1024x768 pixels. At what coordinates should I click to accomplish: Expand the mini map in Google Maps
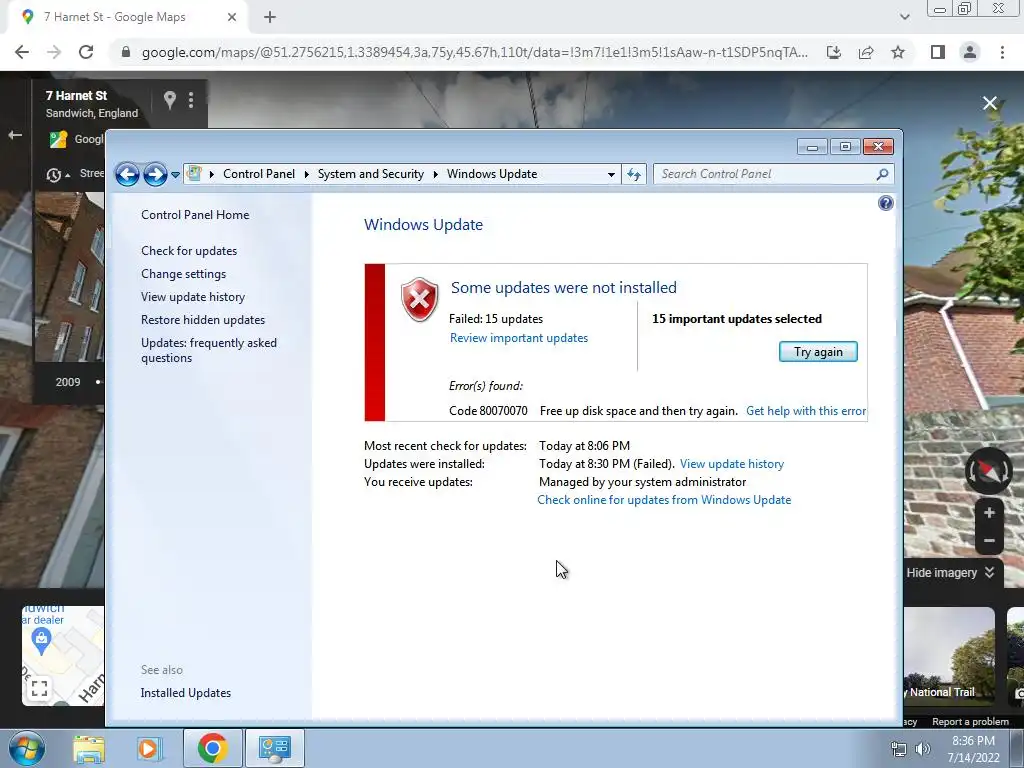coord(39,688)
